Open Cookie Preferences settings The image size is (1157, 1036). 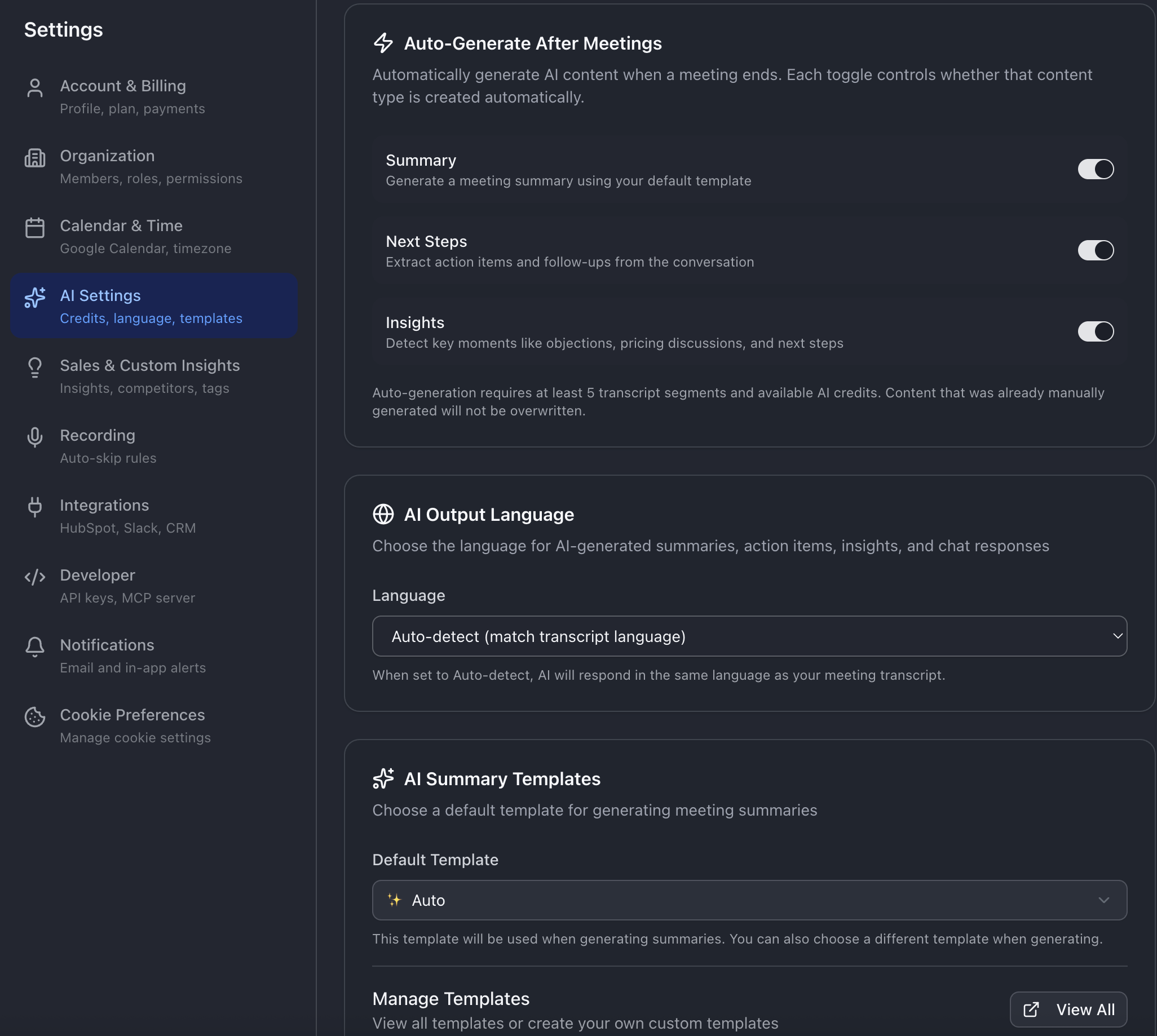[x=132, y=715]
